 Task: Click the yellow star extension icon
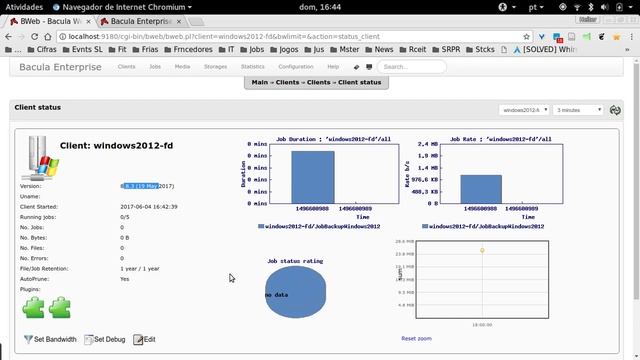[616, 37]
